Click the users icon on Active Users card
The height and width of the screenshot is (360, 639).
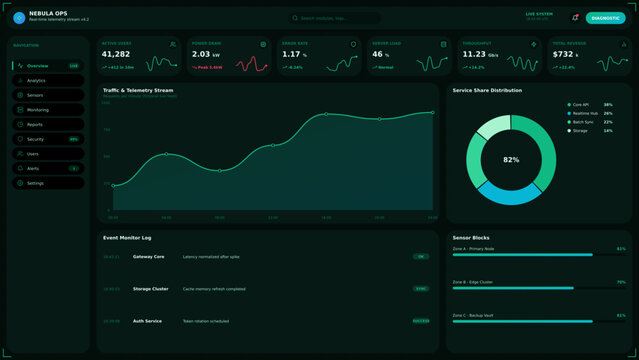pos(173,44)
